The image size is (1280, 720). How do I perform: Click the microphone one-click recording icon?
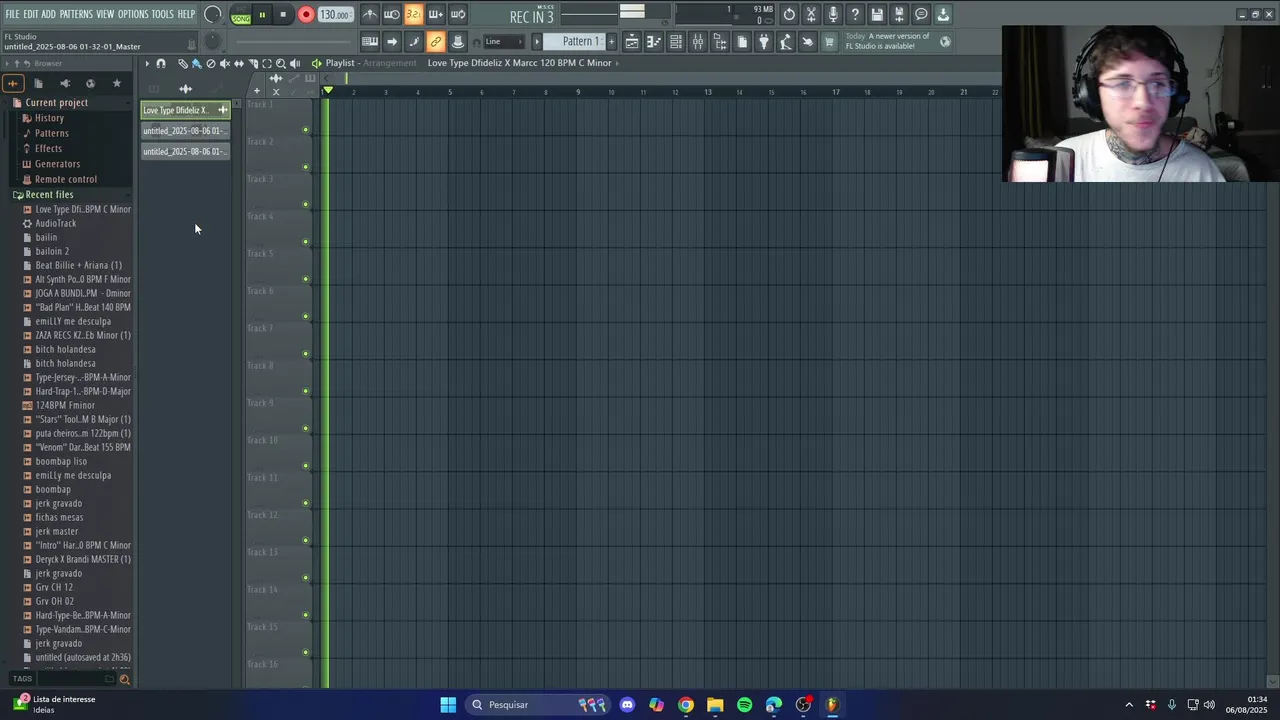pyautogui.click(x=833, y=14)
